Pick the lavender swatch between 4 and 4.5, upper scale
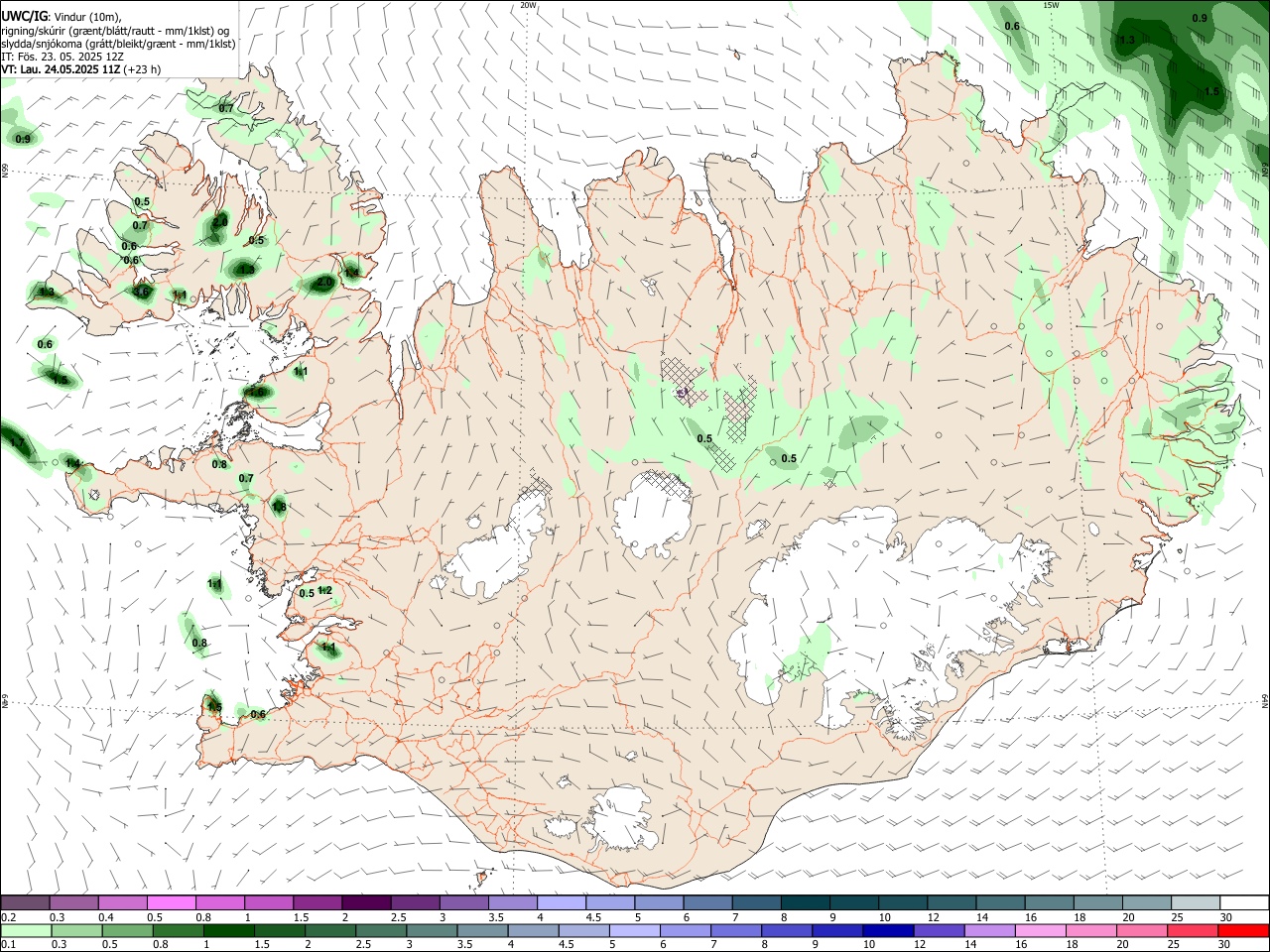Image resolution: width=1270 pixels, height=952 pixels. tap(561, 902)
